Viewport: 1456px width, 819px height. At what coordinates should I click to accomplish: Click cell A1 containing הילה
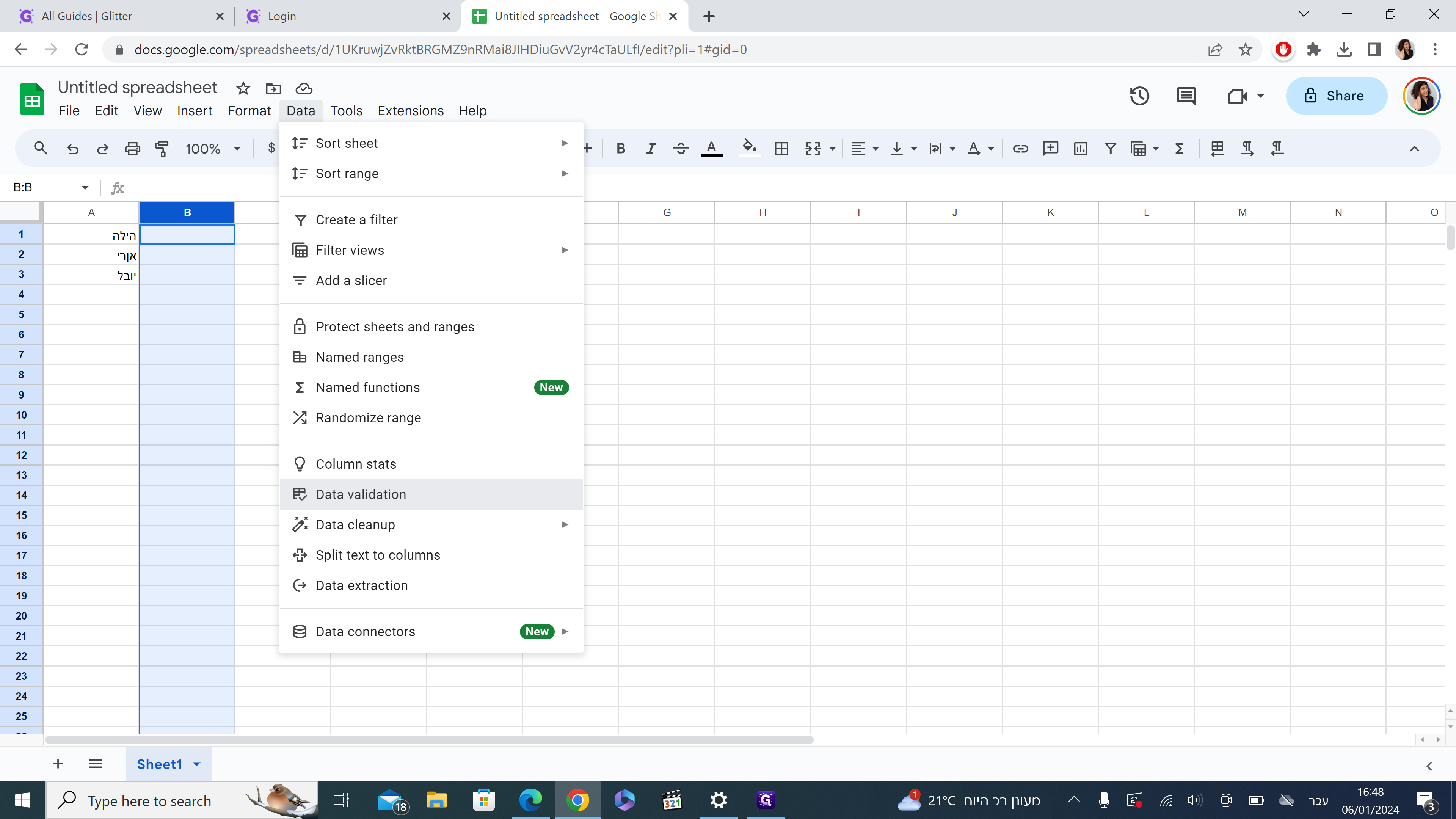[x=91, y=234]
